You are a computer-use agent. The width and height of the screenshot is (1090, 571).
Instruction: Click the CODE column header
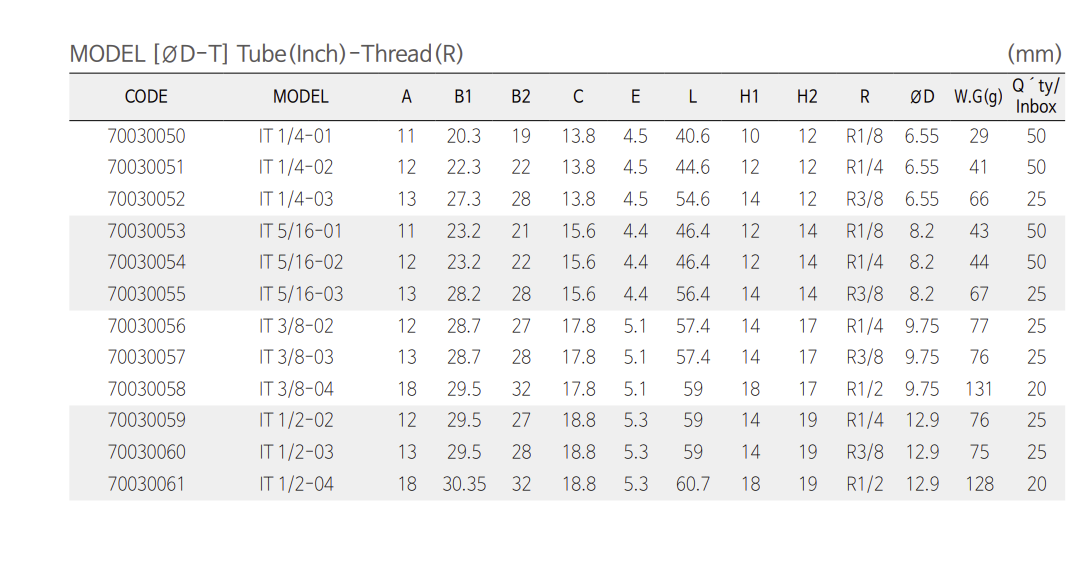click(x=146, y=97)
